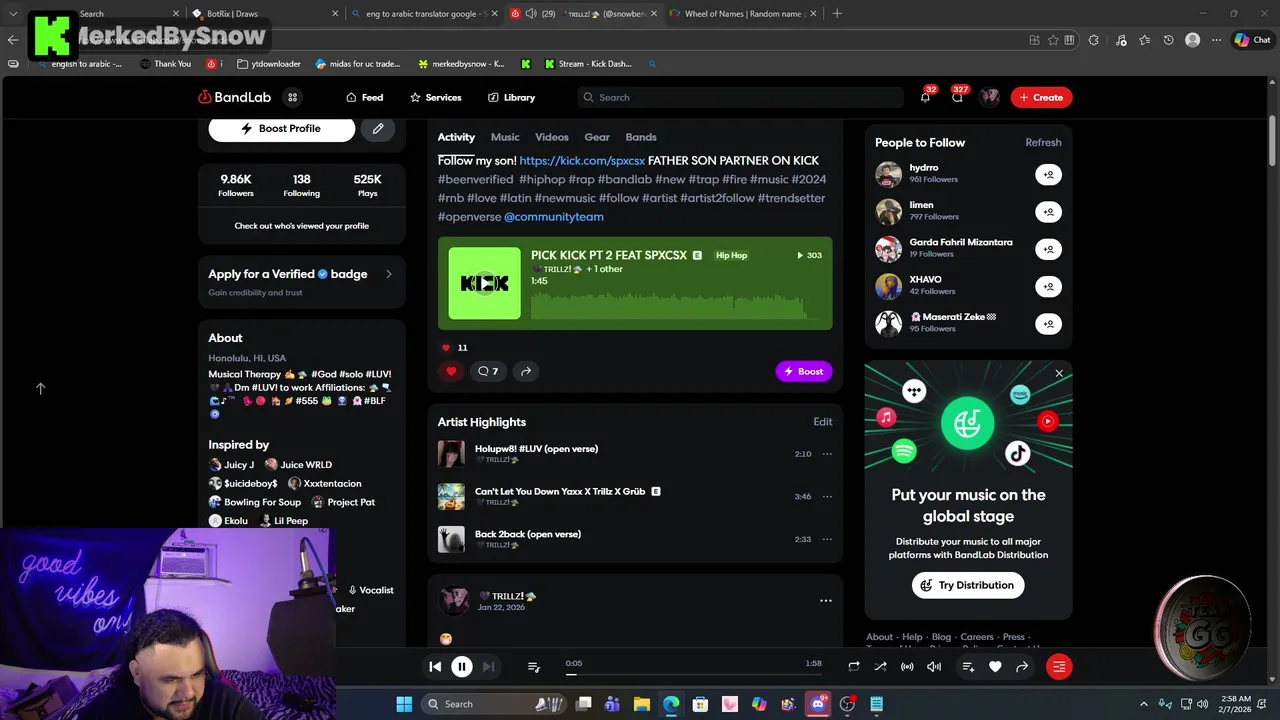Click the Boost Profile button
The height and width of the screenshot is (720, 1280).
point(281,129)
